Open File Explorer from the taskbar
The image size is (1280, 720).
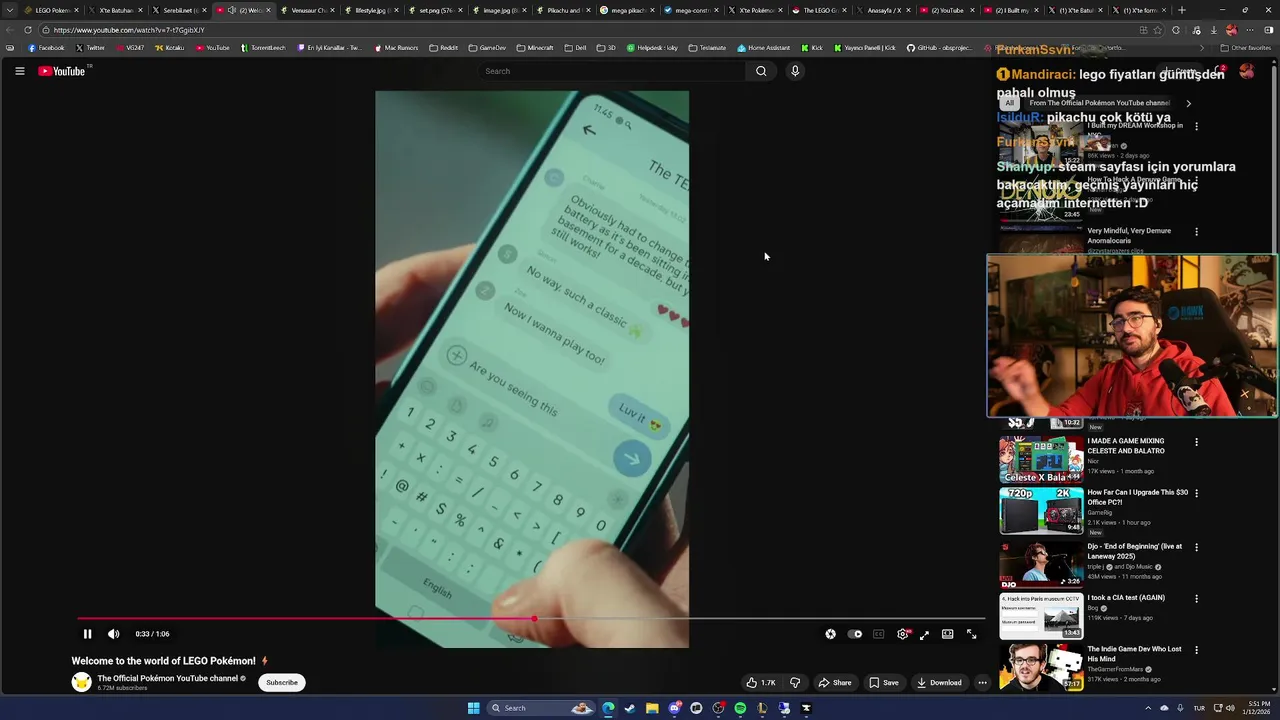[652, 708]
